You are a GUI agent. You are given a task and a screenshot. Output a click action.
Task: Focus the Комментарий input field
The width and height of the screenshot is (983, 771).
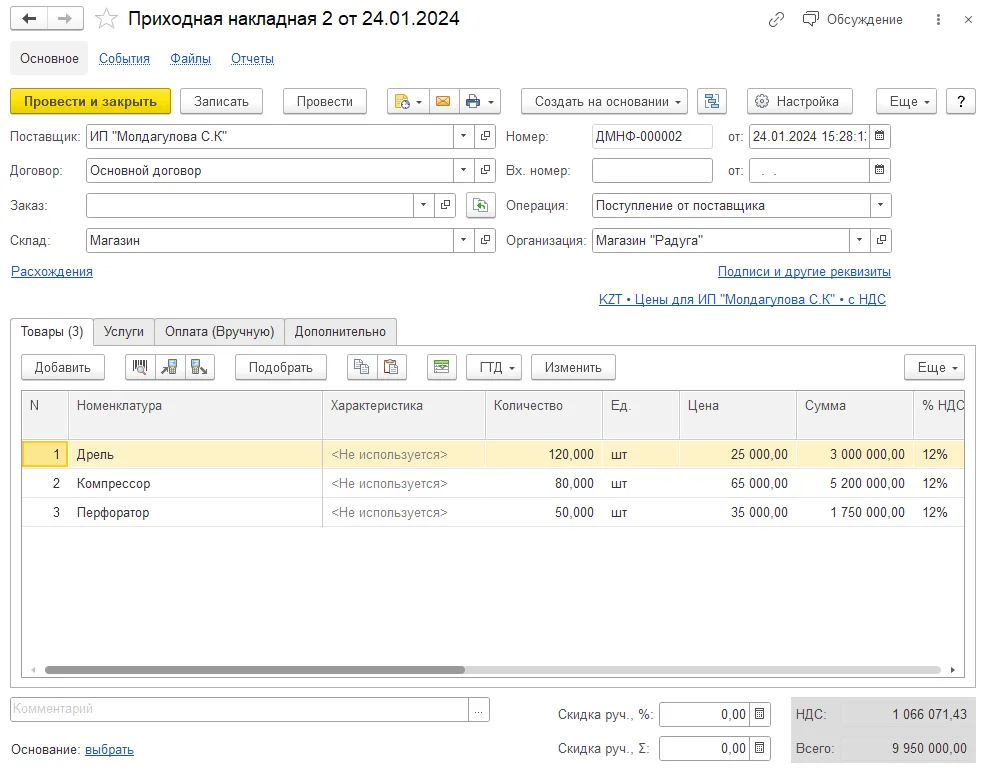pyautogui.click(x=239, y=709)
